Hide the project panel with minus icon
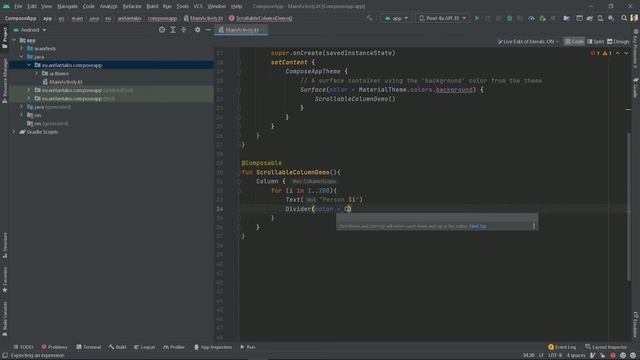Screen dimensions: 640x360 pos(208,30)
